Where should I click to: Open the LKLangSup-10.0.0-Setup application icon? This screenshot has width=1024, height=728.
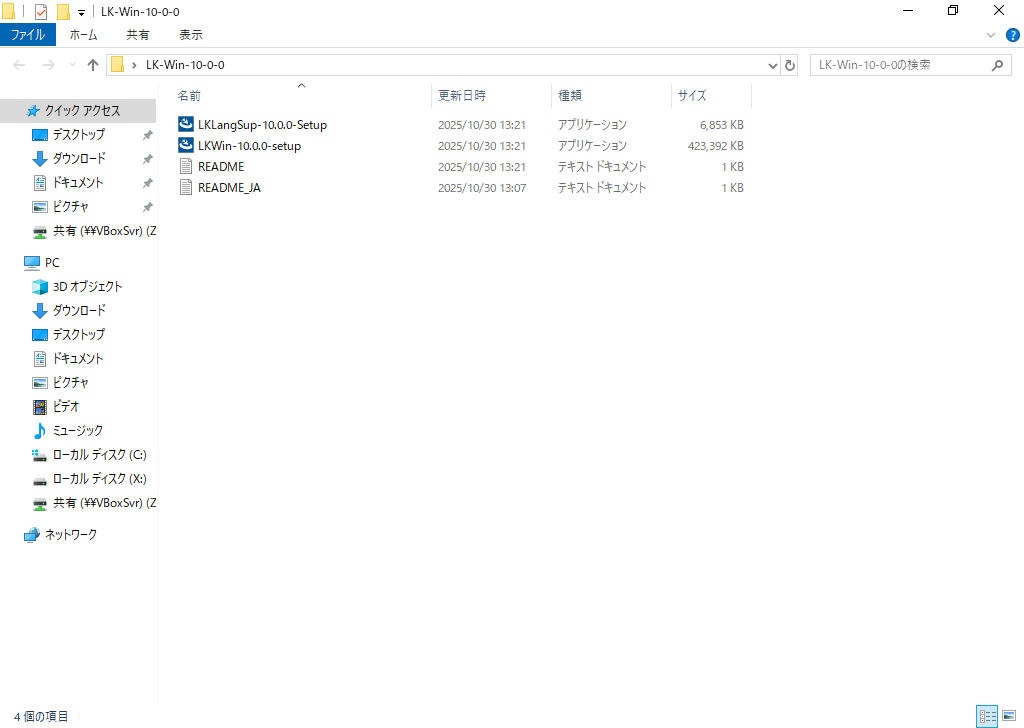185,125
